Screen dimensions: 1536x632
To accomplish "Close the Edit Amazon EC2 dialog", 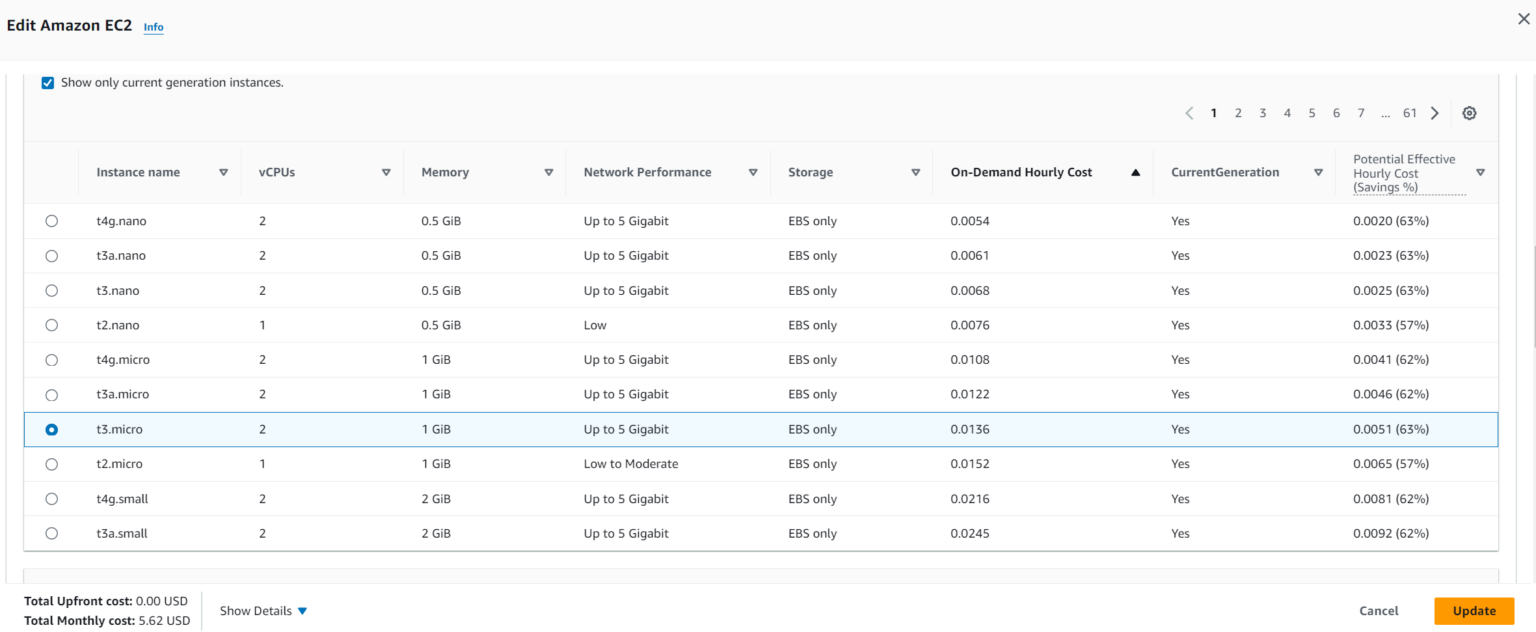I will pyautogui.click(x=1523, y=19).
